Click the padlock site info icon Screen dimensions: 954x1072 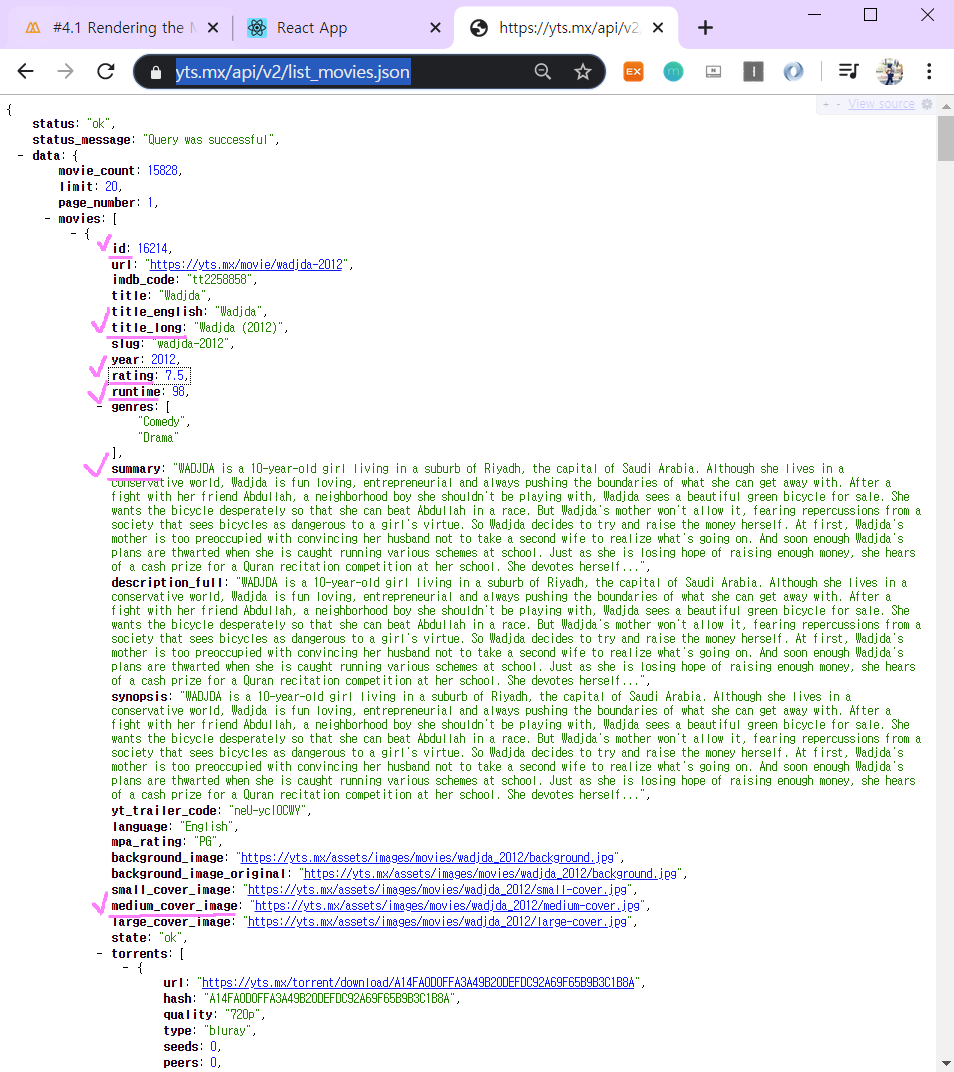click(x=156, y=72)
